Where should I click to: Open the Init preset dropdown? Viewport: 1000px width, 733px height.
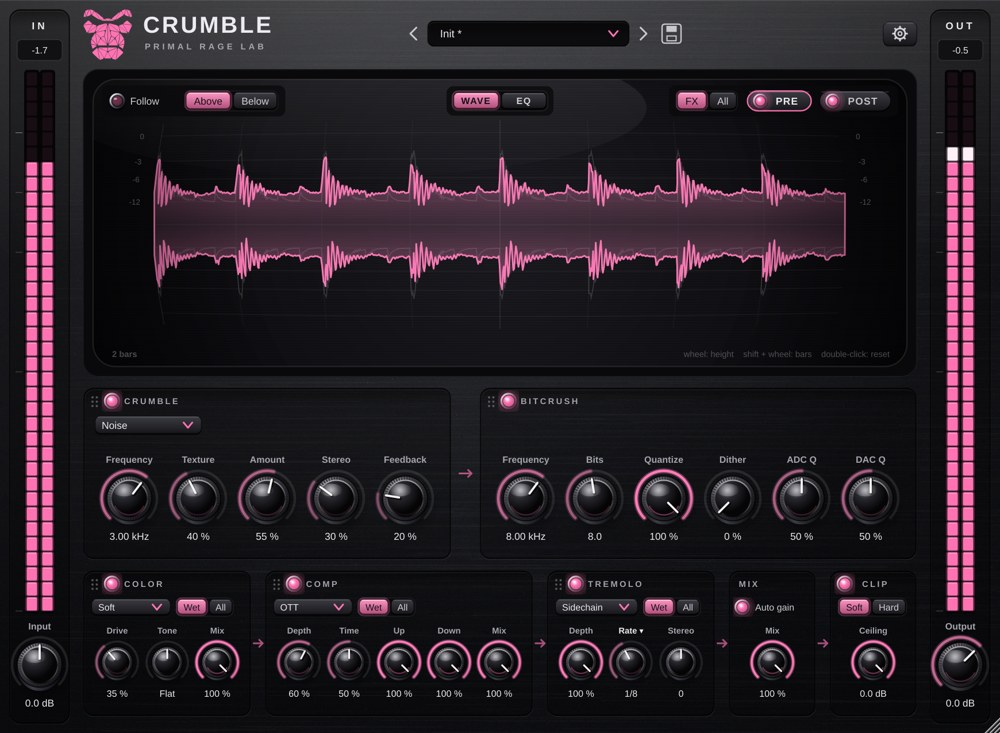(528, 34)
